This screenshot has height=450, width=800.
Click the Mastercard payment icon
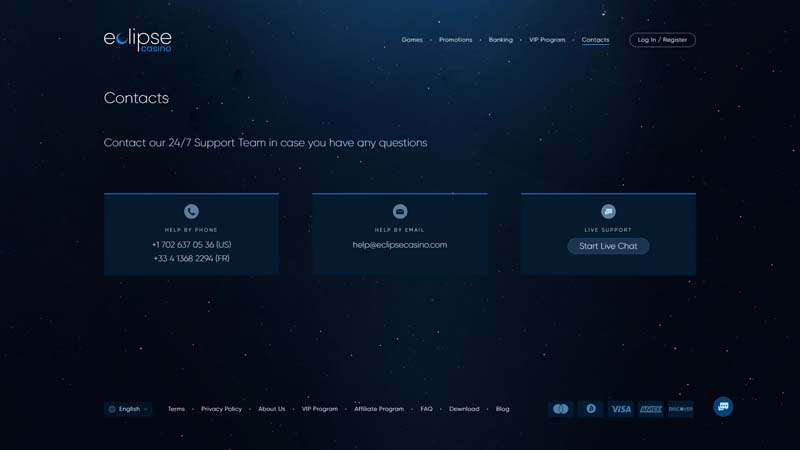tap(561, 409)
